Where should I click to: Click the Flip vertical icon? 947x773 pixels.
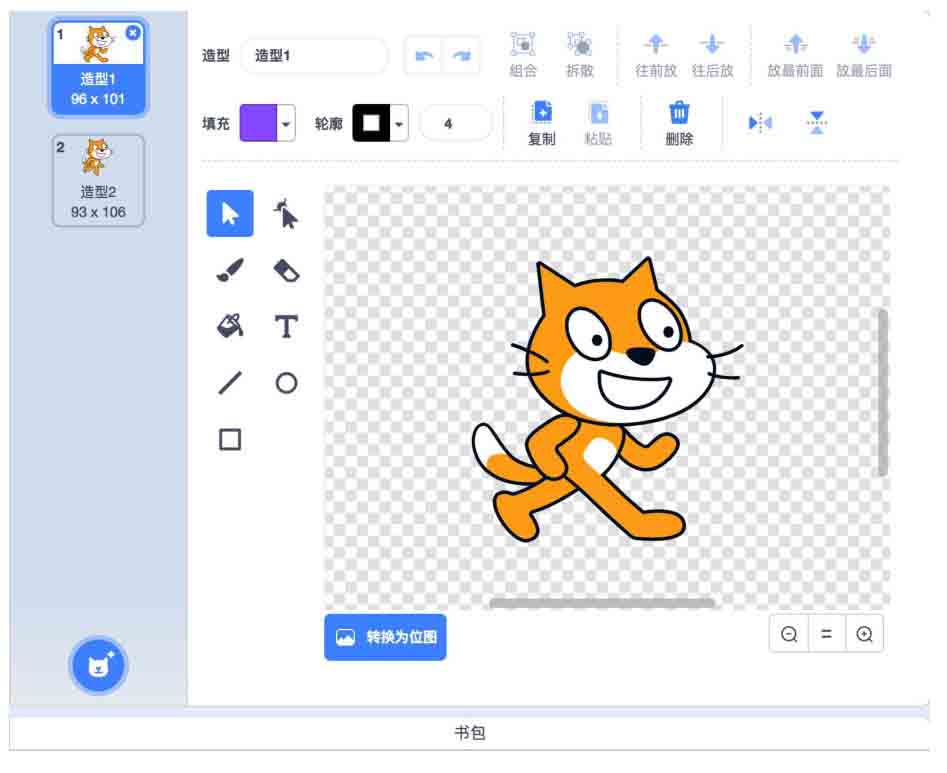point(817,123)
